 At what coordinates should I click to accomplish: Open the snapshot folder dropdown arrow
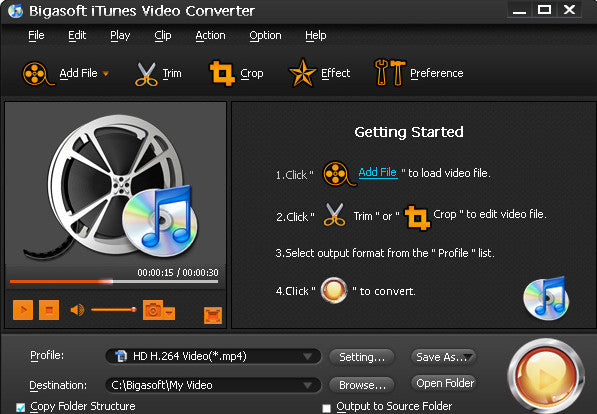[169, 313]
